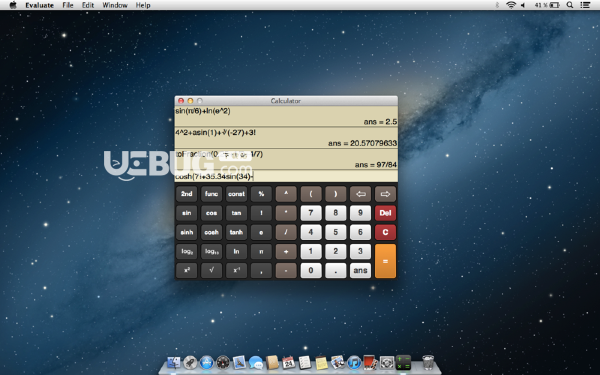Open System Preferences from the Dock
This screenshot has width=600, height=375.
point(387,362)
